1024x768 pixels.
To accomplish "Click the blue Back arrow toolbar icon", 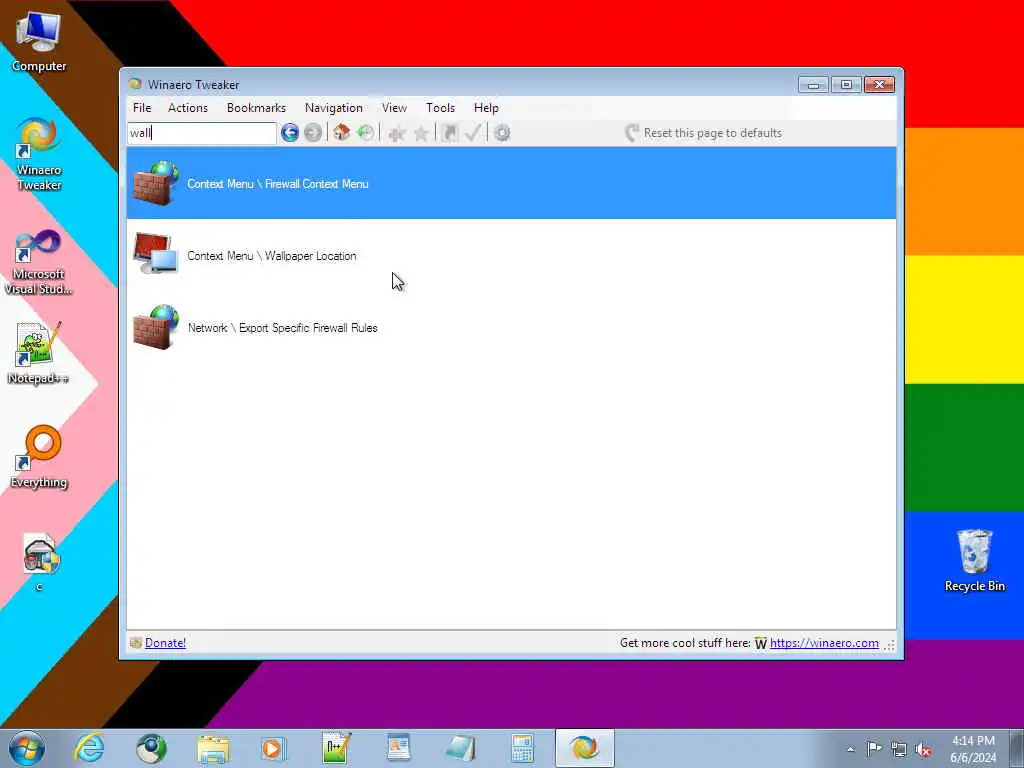I will [x=289, y=133].
